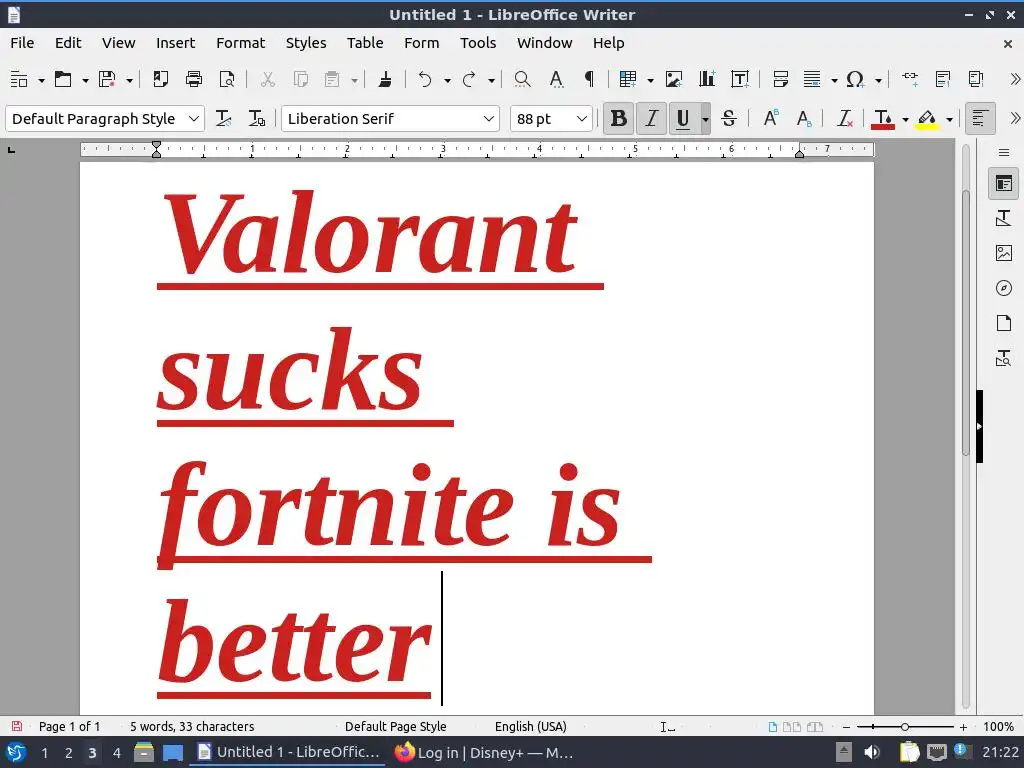Open Find and Replace magnifier icon
This screenshot has height=768, width=1024.
point(522,80)
